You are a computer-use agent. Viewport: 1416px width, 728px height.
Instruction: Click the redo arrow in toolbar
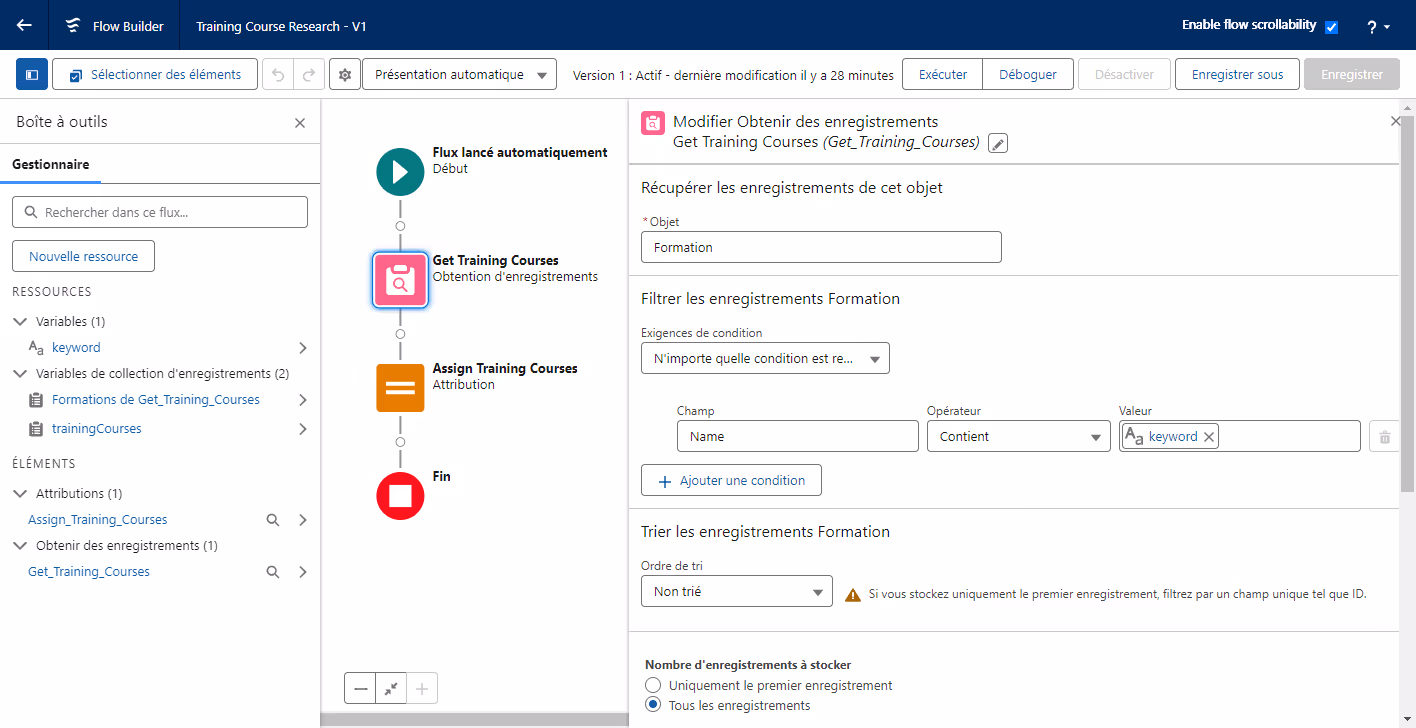pos(309,74)
